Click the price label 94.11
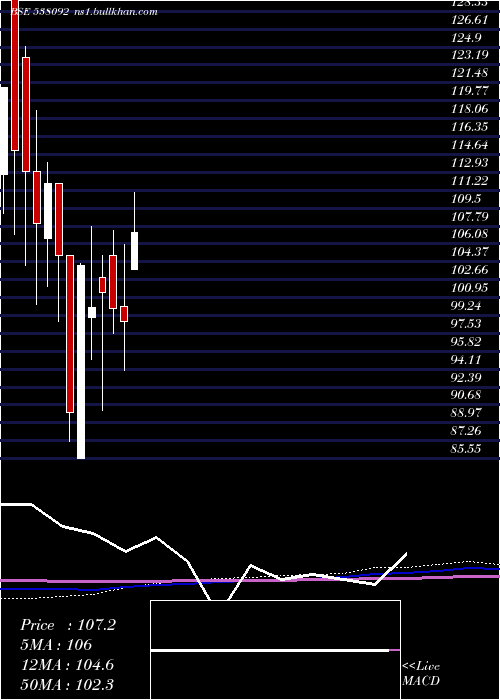500x700 pixels. [467, 359]
